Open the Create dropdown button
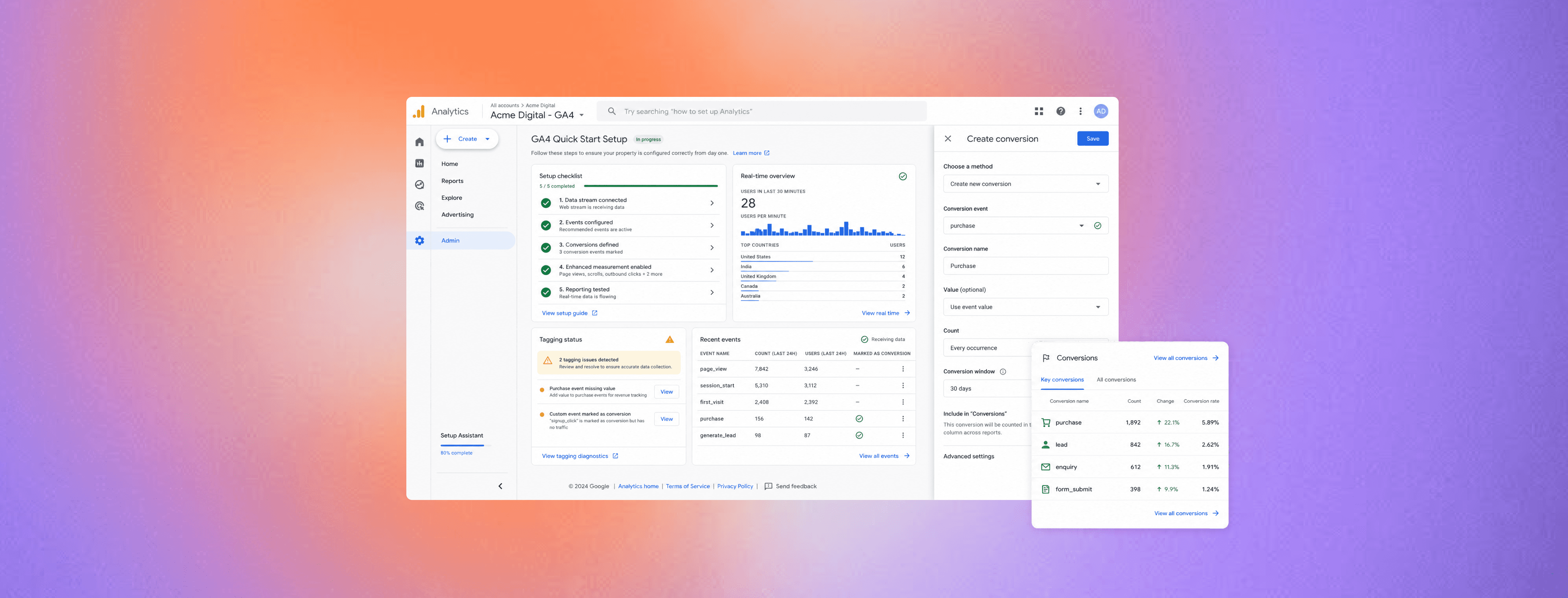Image resolution: width=1568 pixels, height=598 pixels. coord(467,139)
